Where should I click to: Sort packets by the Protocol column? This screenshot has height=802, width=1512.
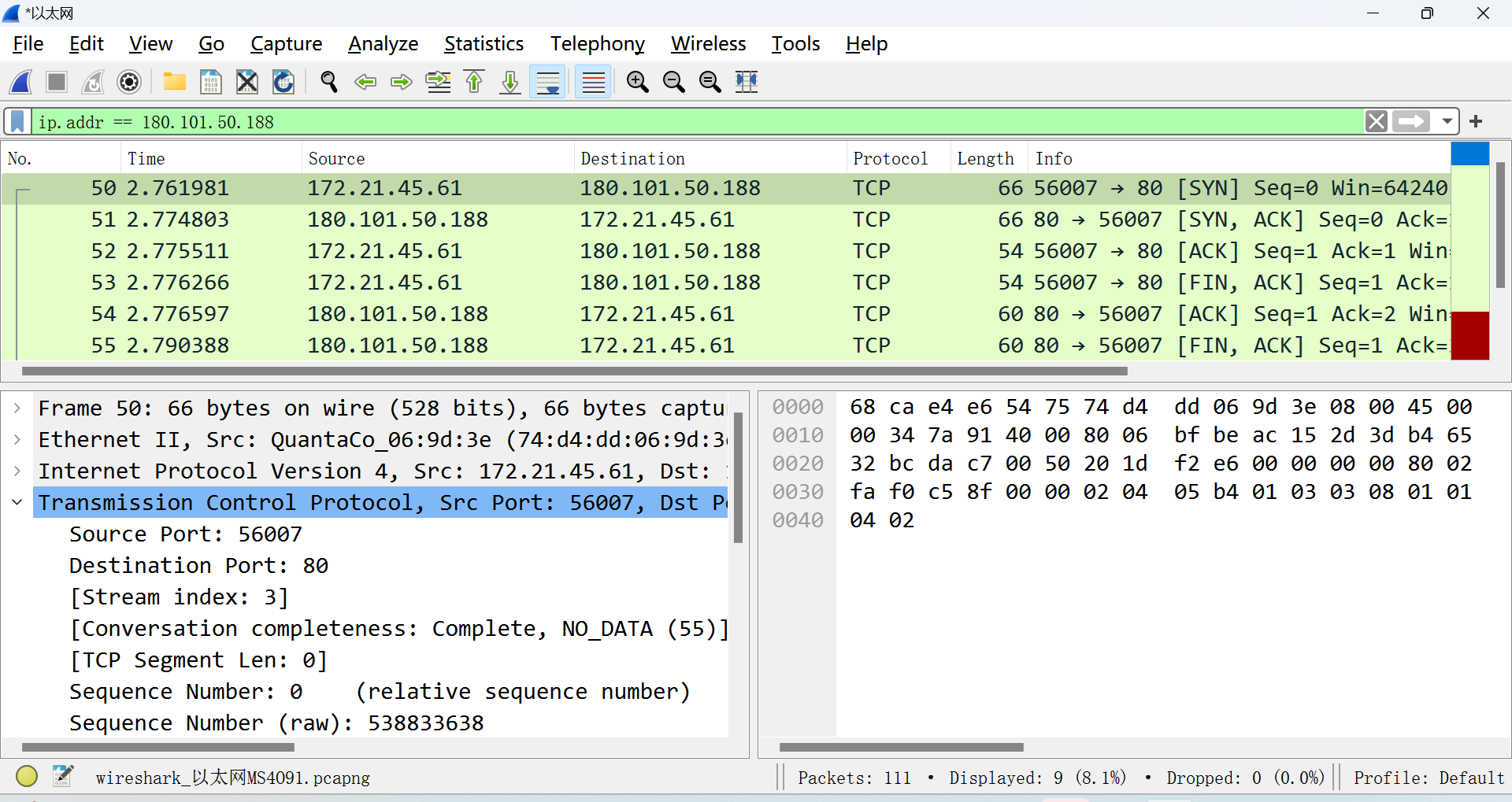click(x=899, y=159)
